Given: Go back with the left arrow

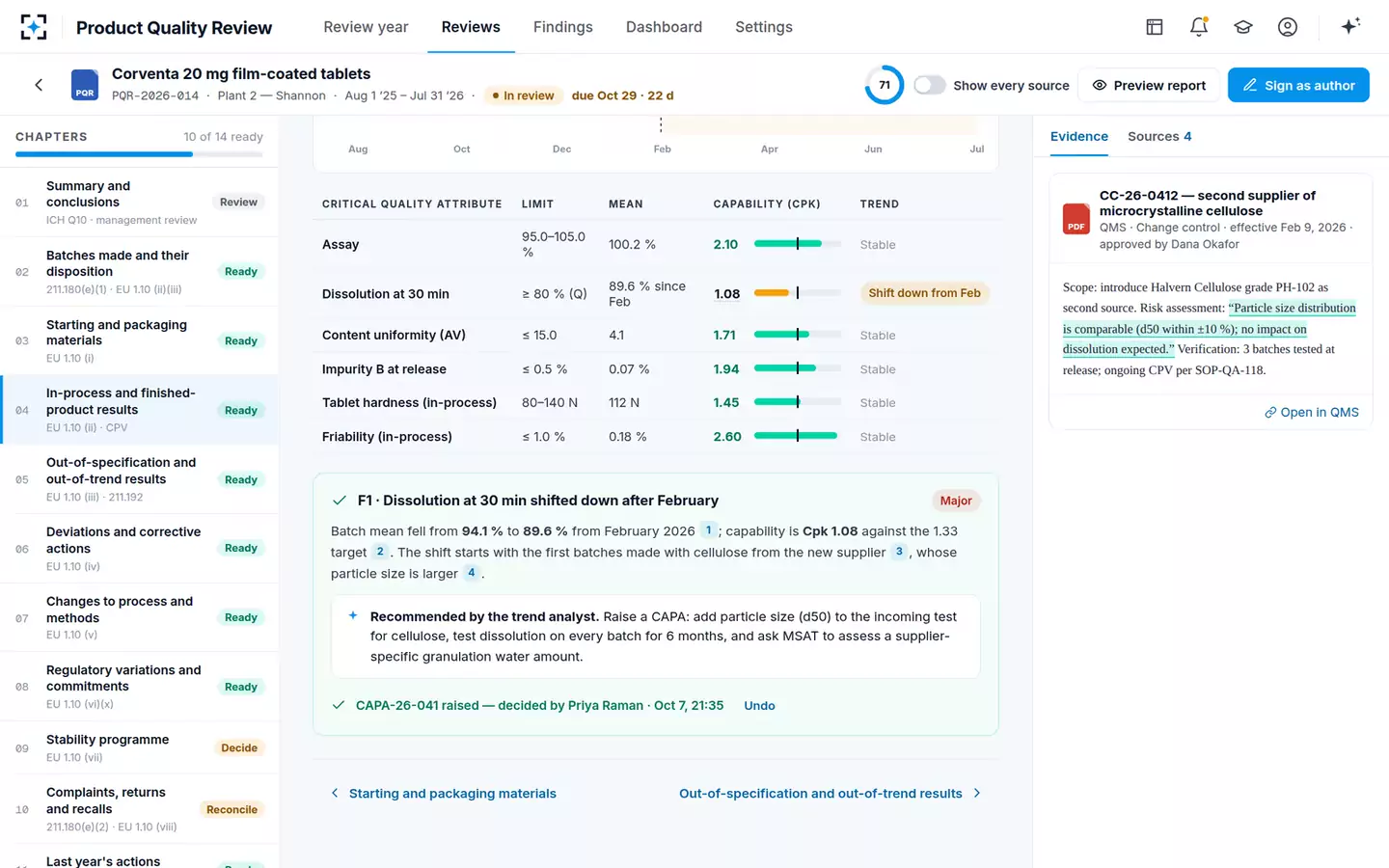Looking at the screenshot, I should pos(39,85).
